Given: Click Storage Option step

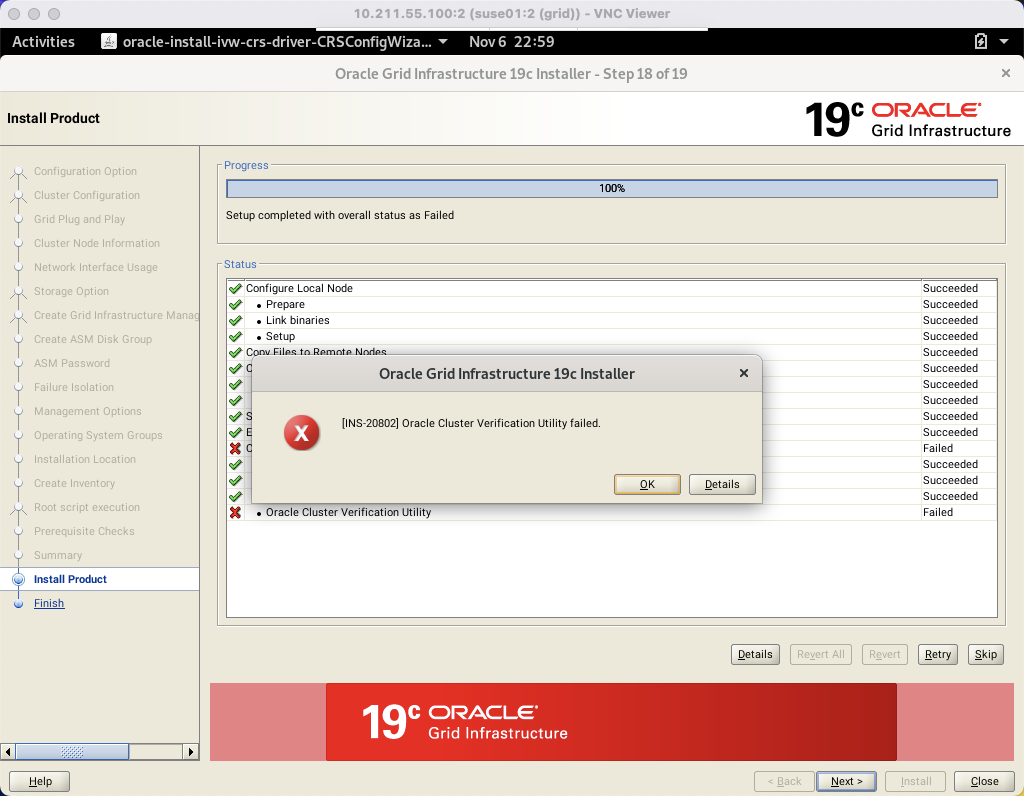Looking at the screenshot, I should 71,291.
